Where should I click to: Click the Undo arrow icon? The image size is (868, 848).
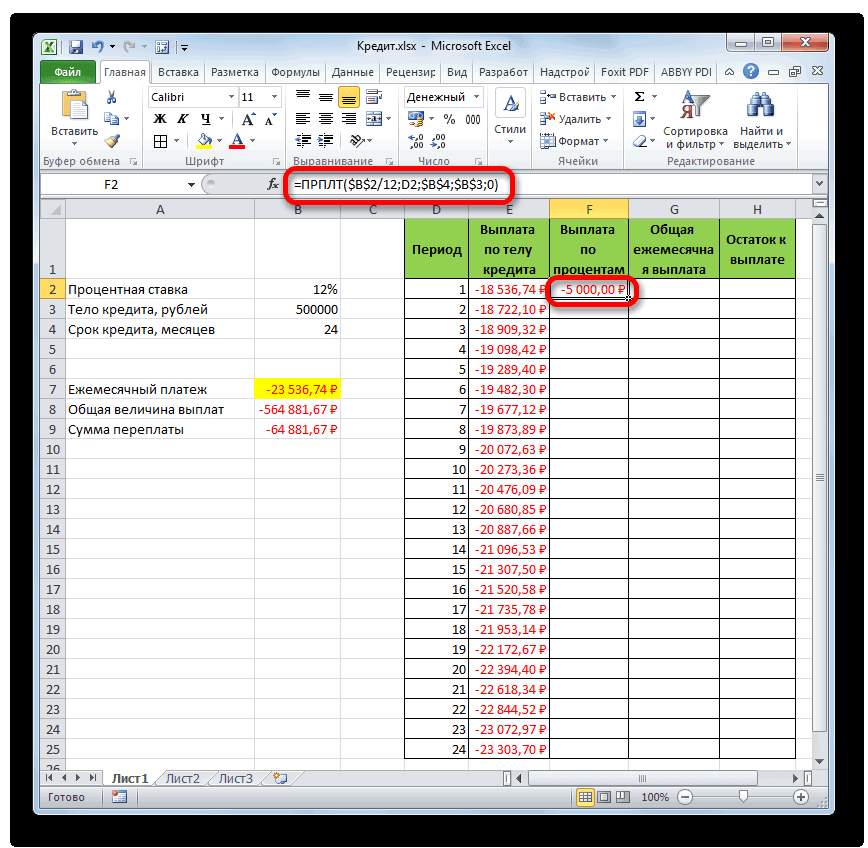[98, 47]
